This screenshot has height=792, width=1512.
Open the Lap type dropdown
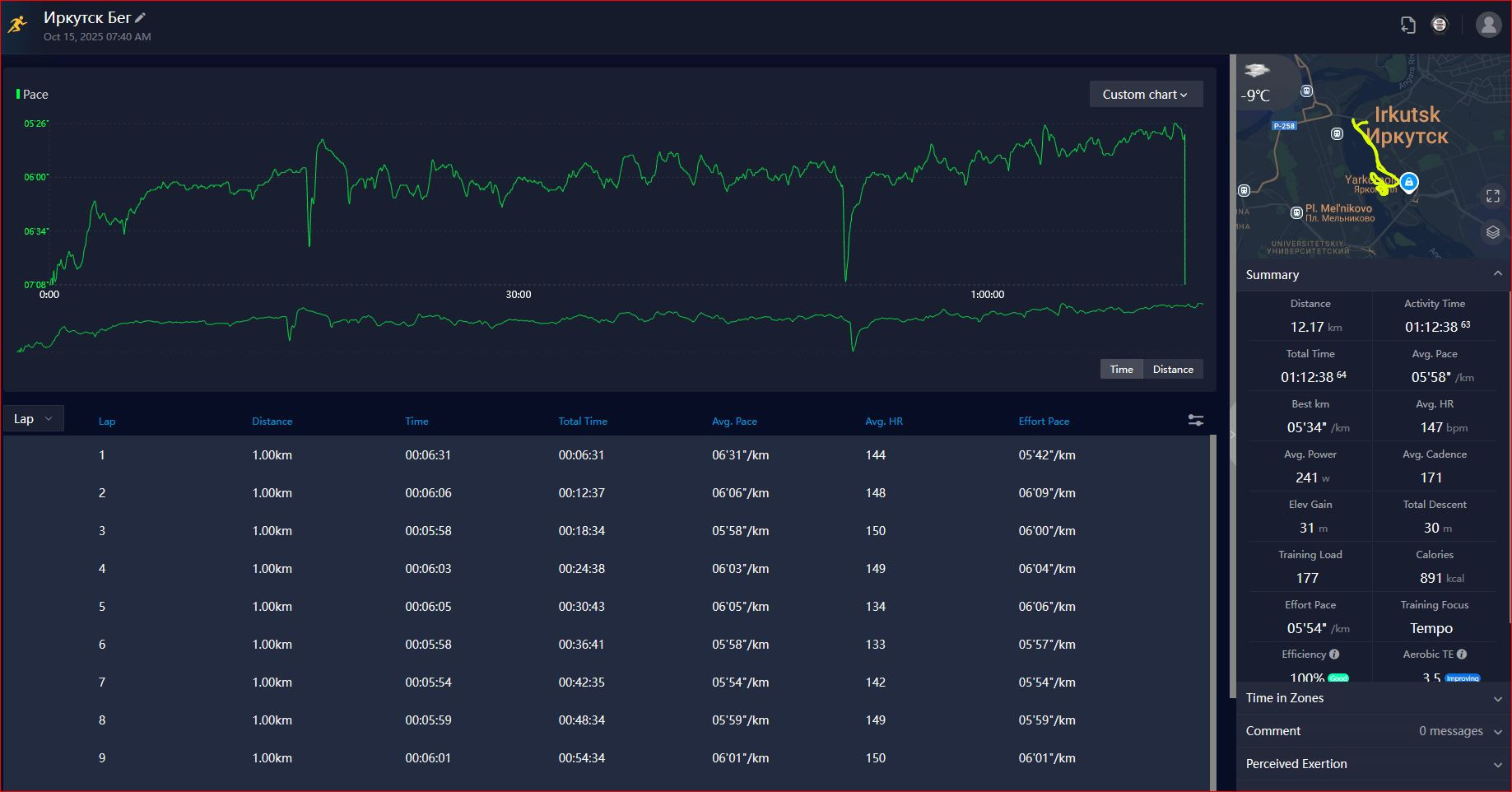pos(33,419)
